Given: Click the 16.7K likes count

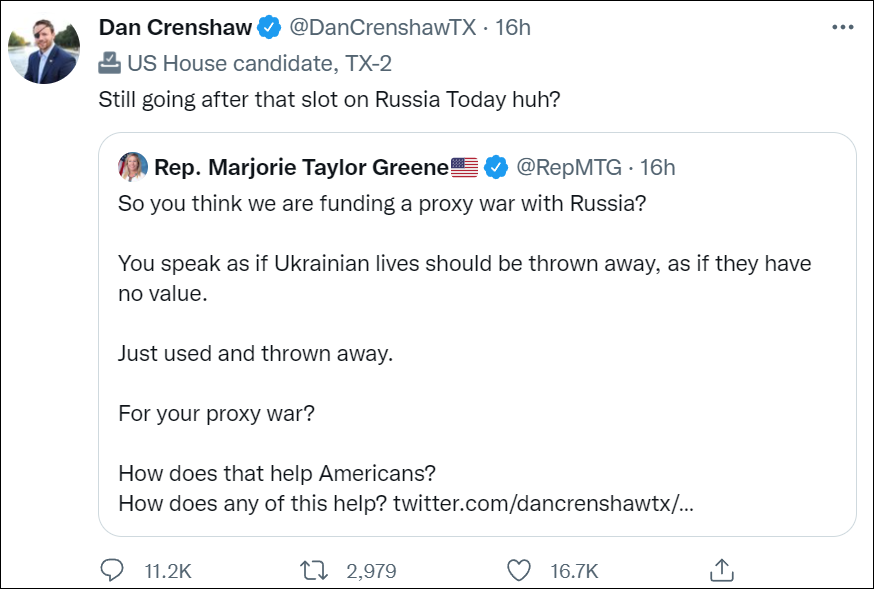Looking at the screenshot, I should 574,571.
